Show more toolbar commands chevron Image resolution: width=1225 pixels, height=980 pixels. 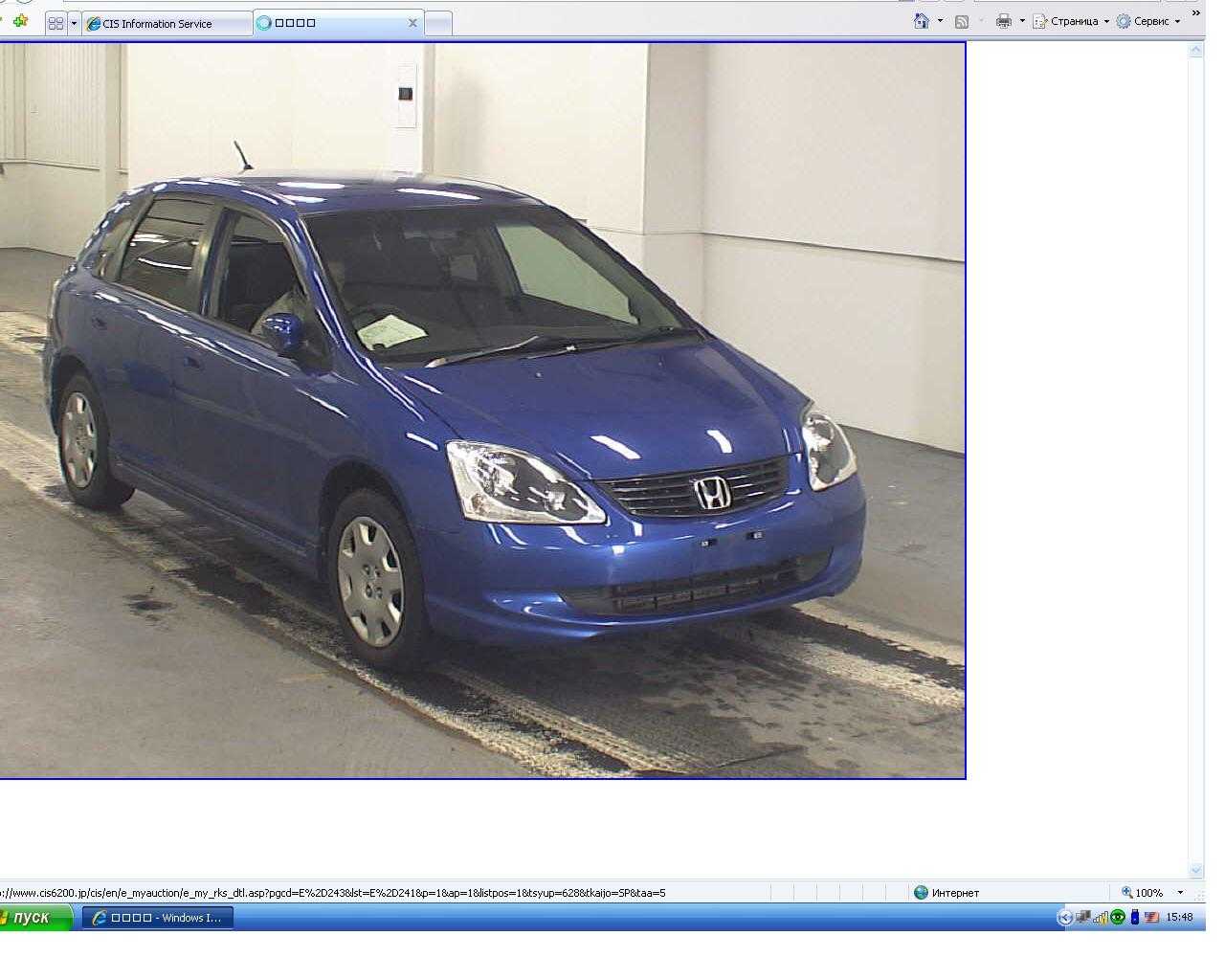(x=1195, y=11)
